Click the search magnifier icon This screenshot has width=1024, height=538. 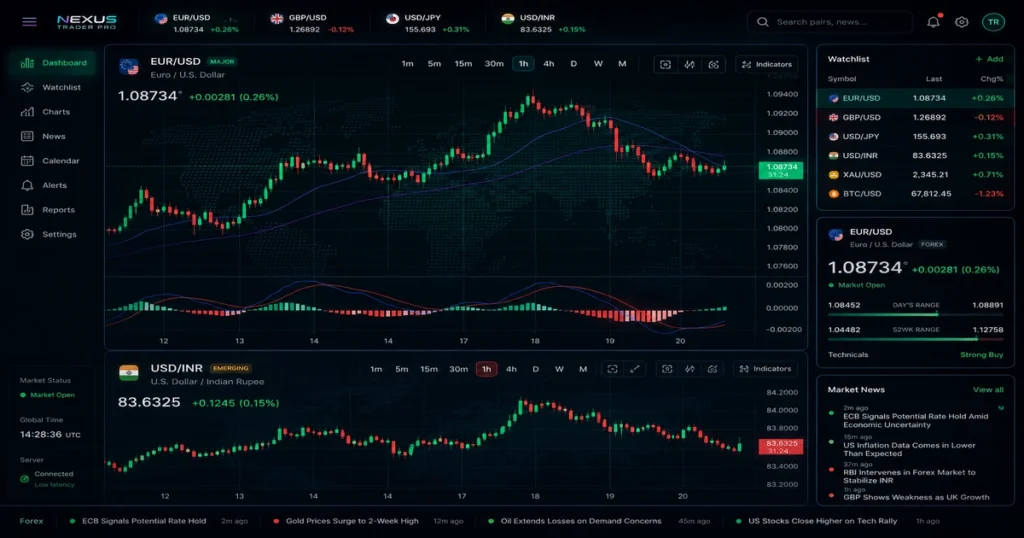coord(762,22)
